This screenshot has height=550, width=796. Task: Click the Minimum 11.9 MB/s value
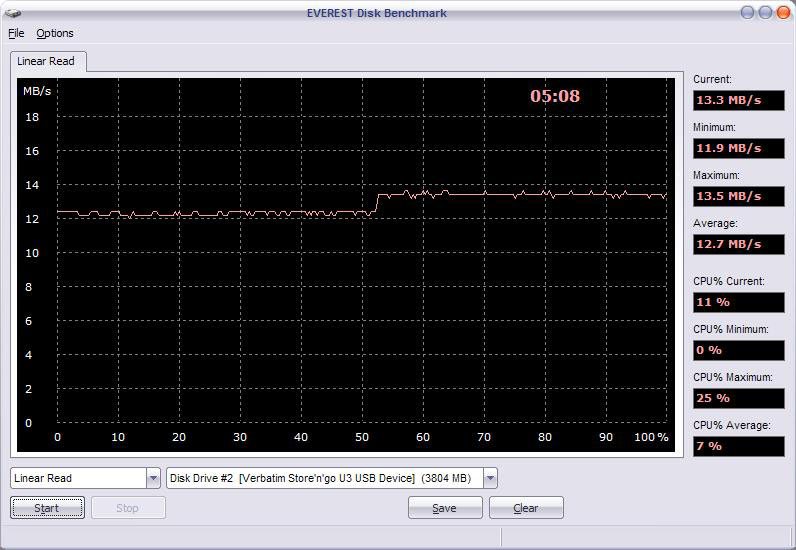tap(739, 148)
